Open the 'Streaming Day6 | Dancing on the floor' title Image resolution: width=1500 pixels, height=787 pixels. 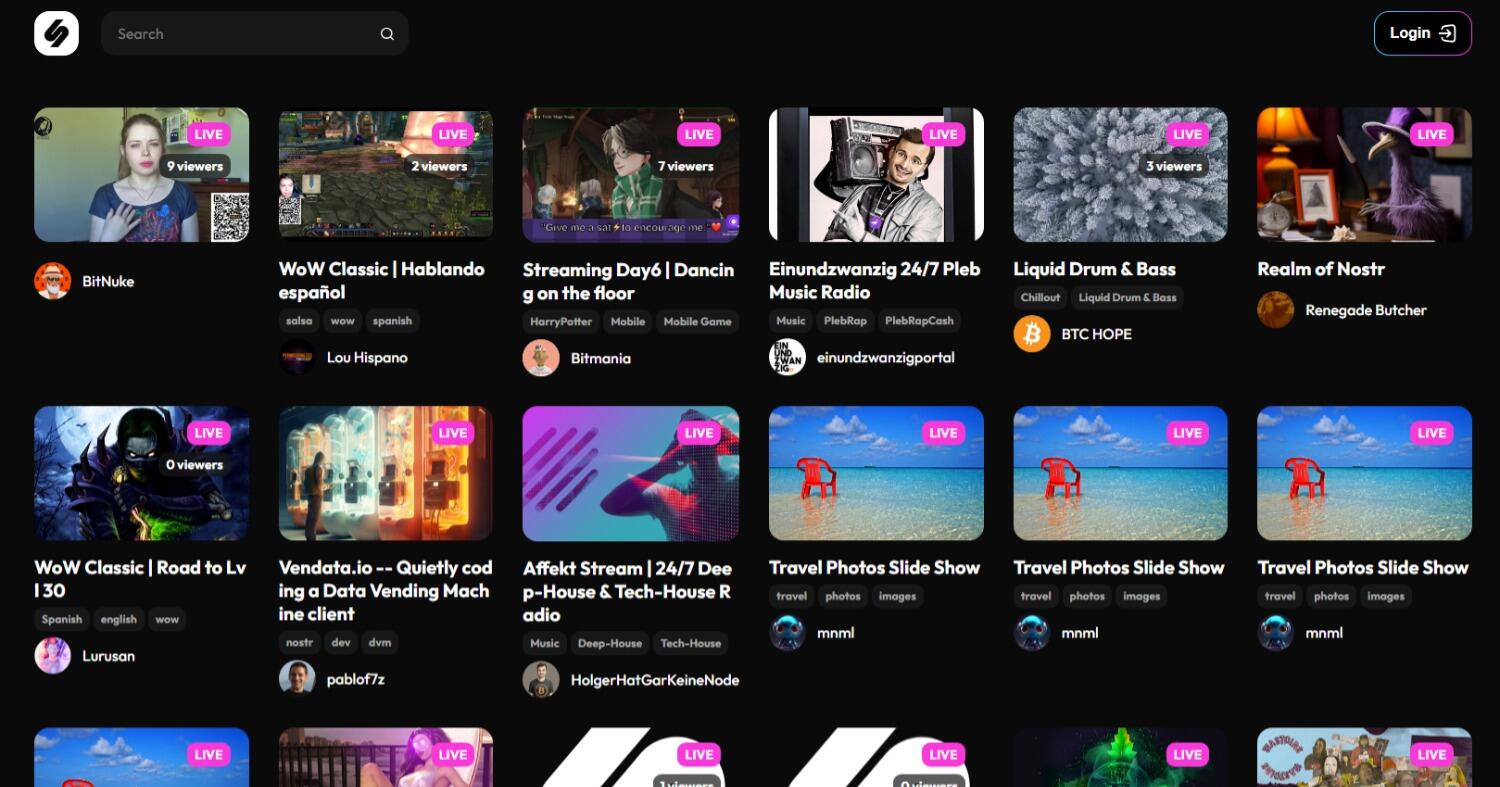[629, 282]
